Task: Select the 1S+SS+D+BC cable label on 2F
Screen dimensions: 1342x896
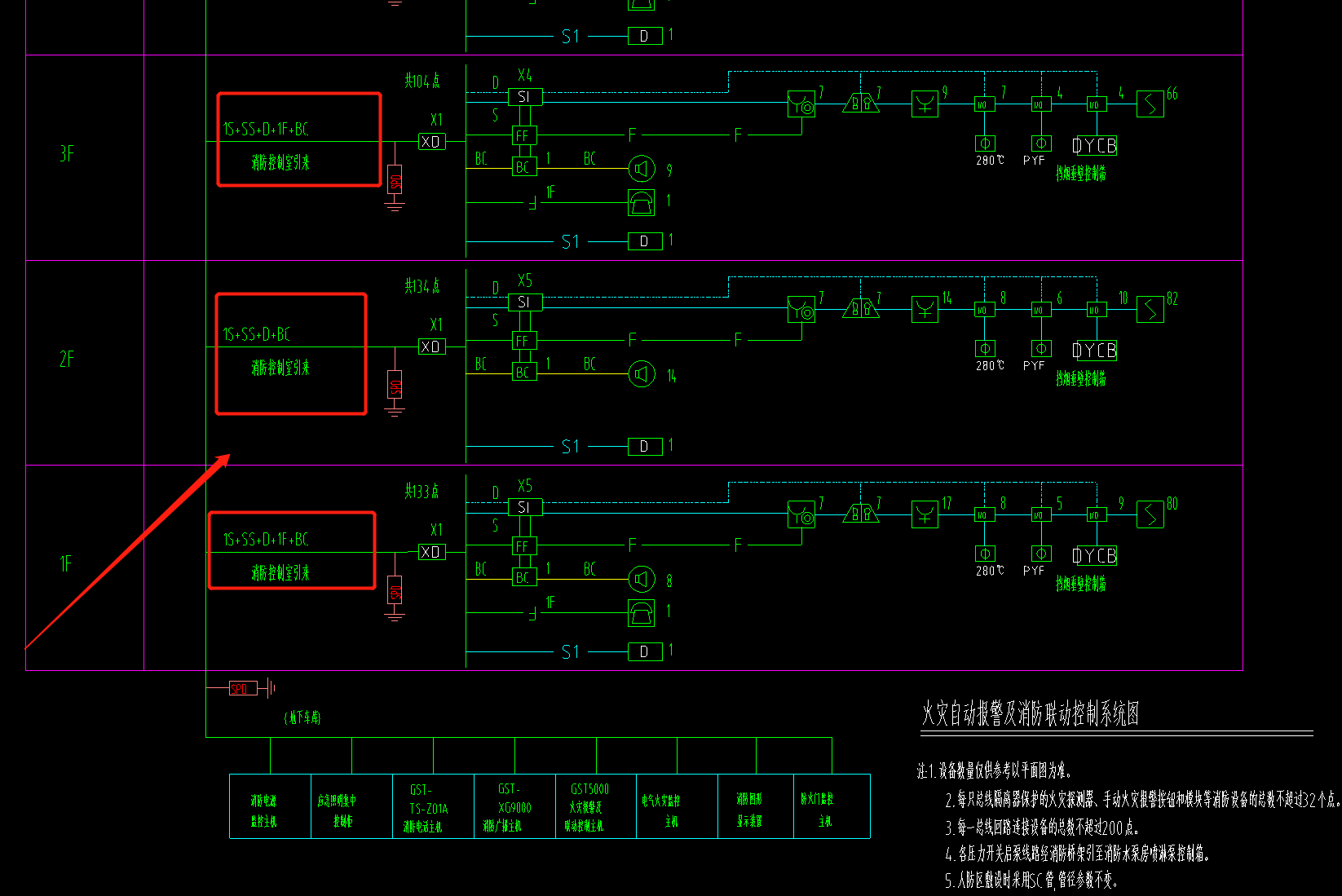Action: [x=257, y=334]
